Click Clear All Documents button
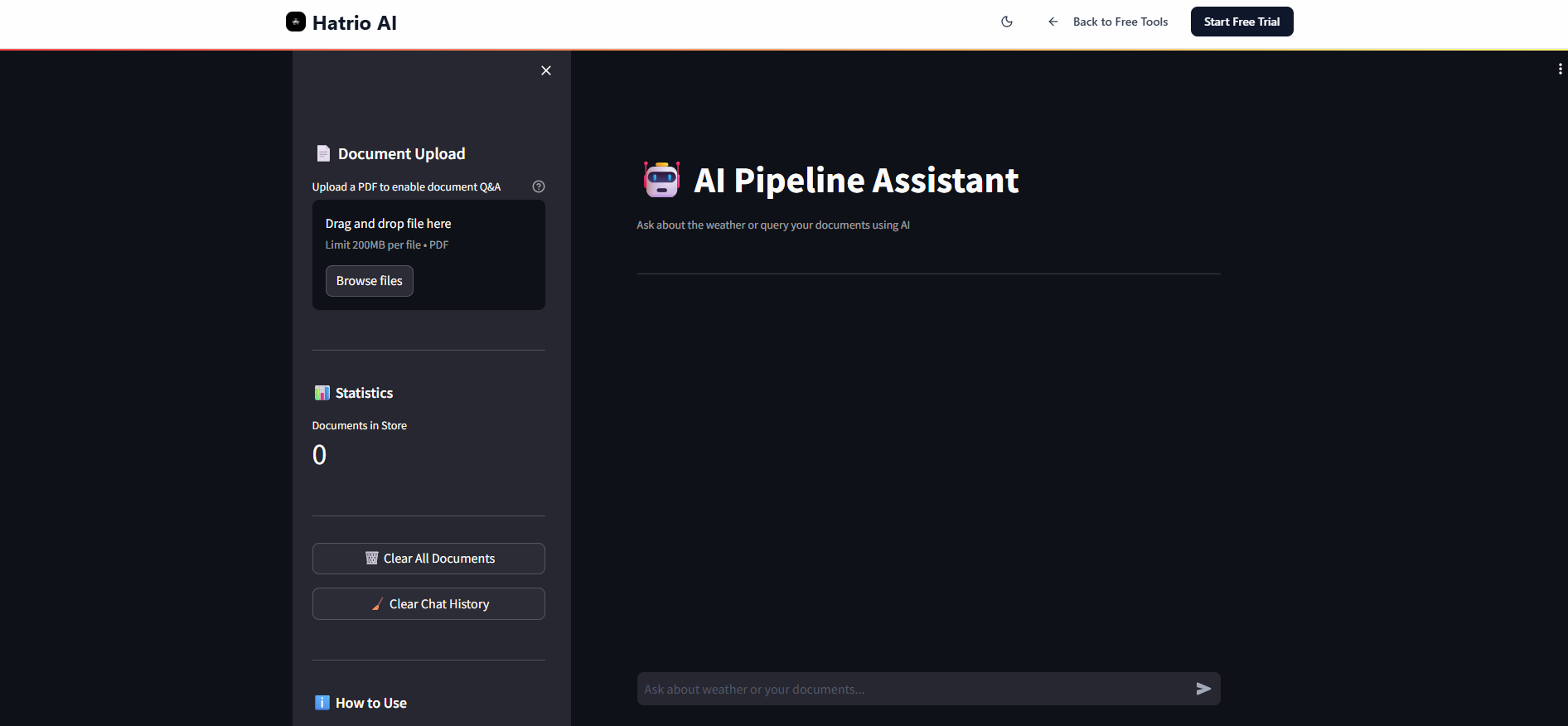1568x726 pixels. pyautogui.click(x=428, y=559)
